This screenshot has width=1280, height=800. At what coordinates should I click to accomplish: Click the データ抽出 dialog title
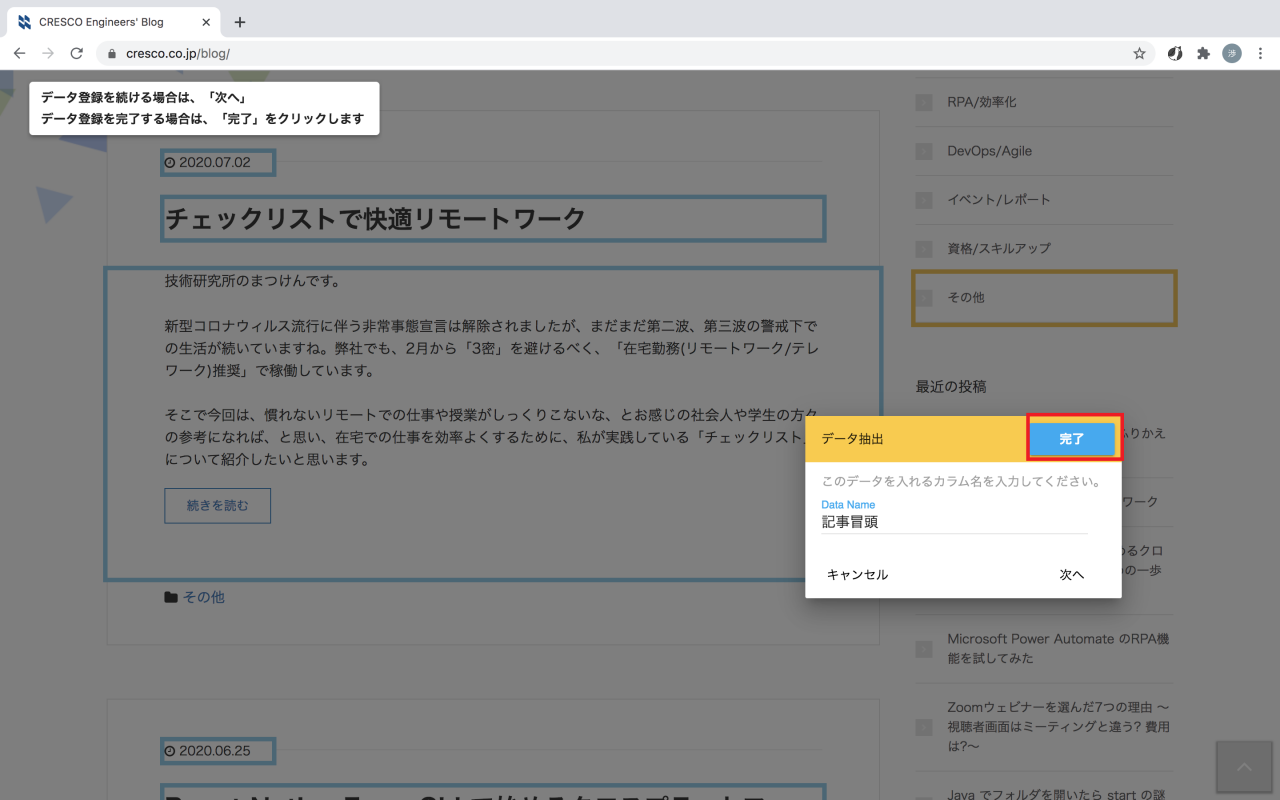tap(852, 439)
